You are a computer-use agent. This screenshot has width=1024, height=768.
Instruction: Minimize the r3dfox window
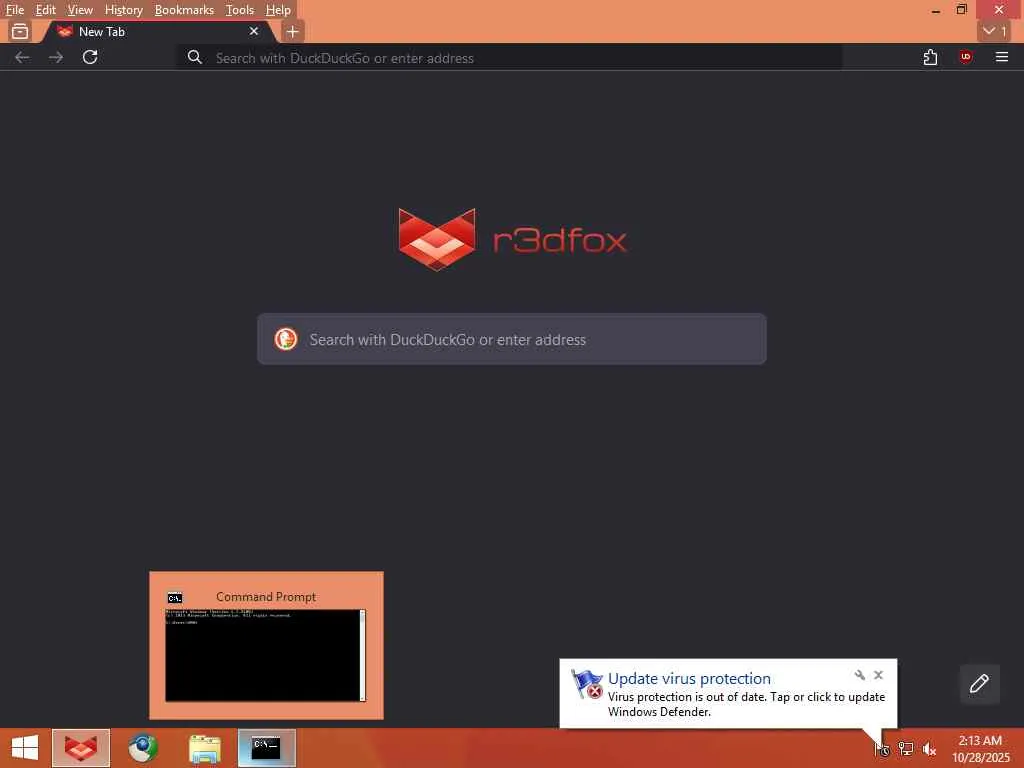936,10
